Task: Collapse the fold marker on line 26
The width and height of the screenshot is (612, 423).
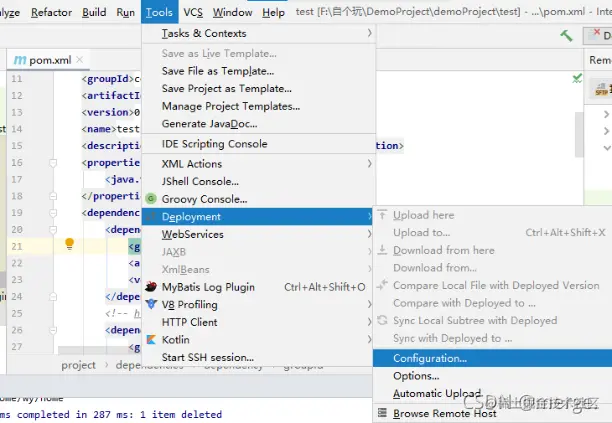Action: point(53,331)
